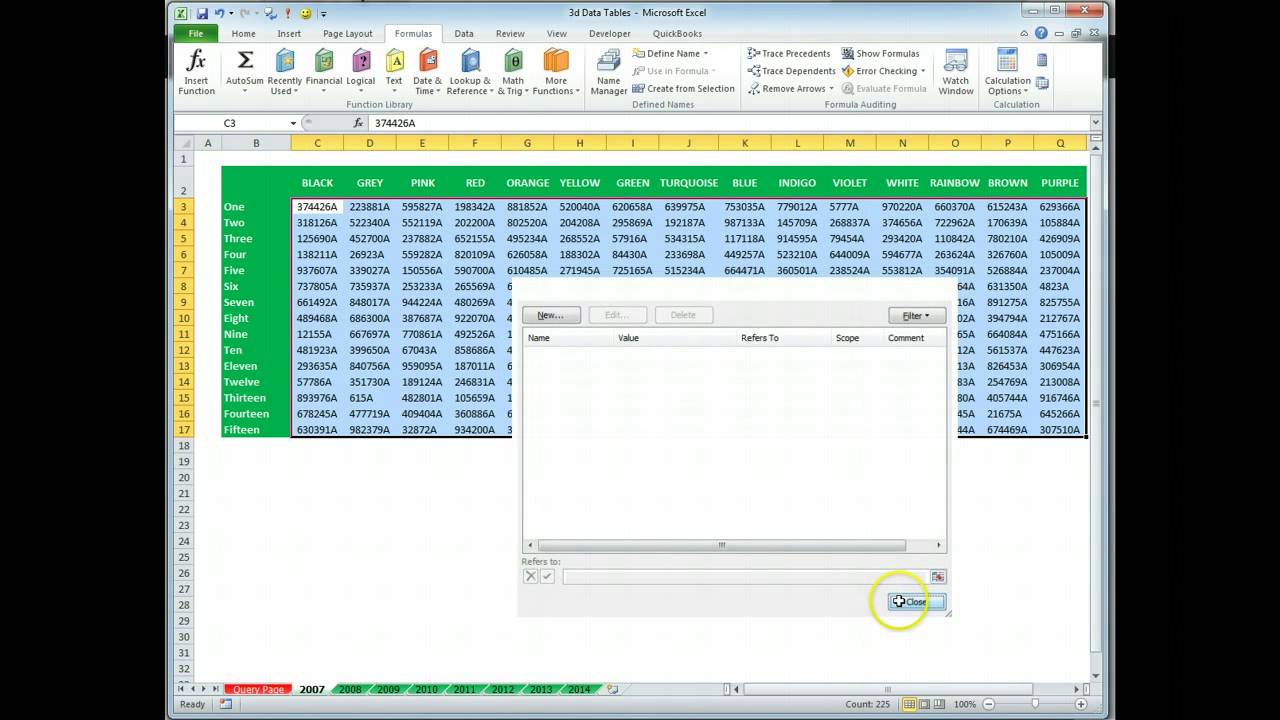1280x720 pixels.
Task: Click the Undo arrow icon
Action: (219, 13)
